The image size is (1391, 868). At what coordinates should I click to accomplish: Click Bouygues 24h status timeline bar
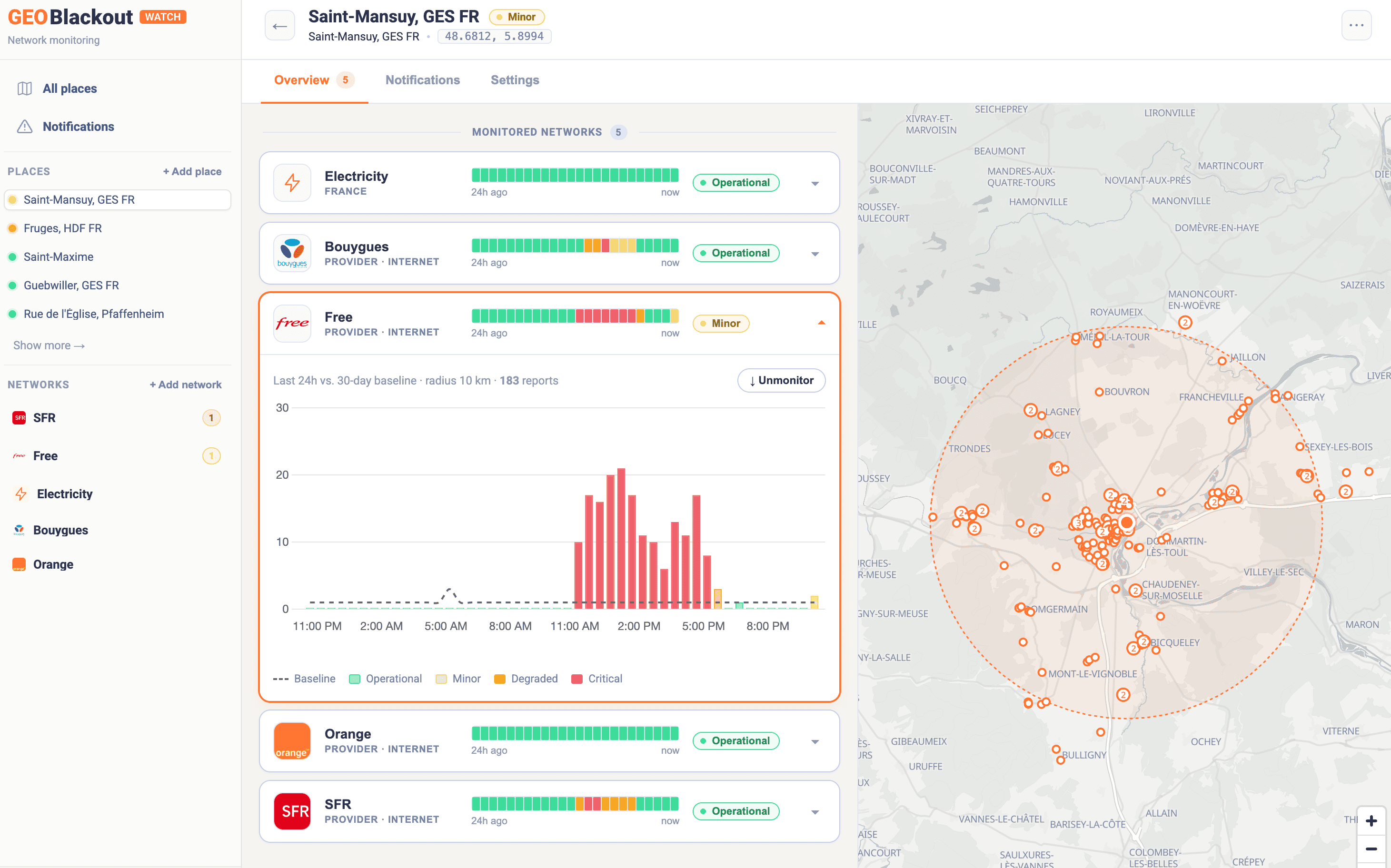pos(575,246)
